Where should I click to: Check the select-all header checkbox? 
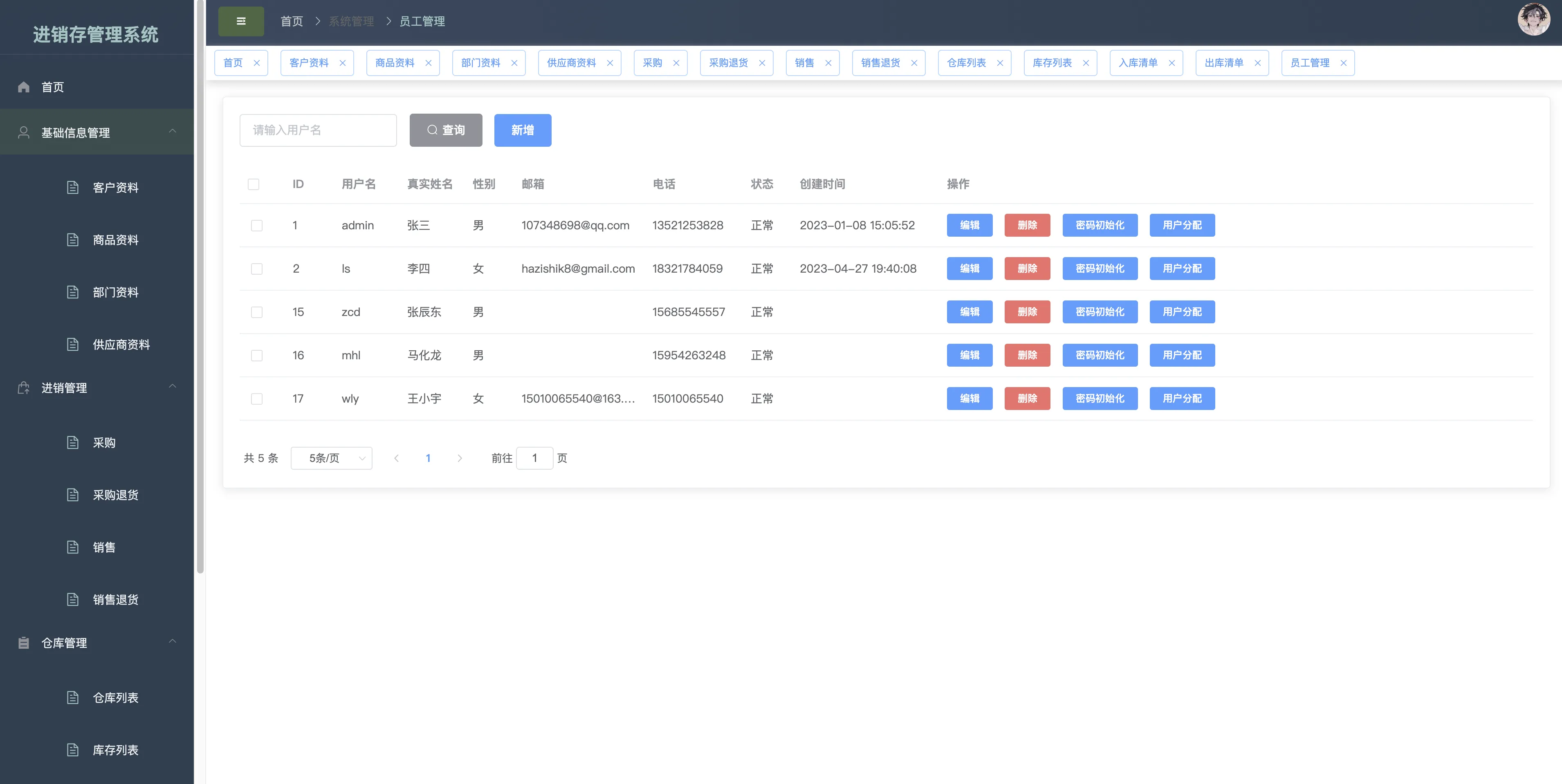click(x=254, y=184)
